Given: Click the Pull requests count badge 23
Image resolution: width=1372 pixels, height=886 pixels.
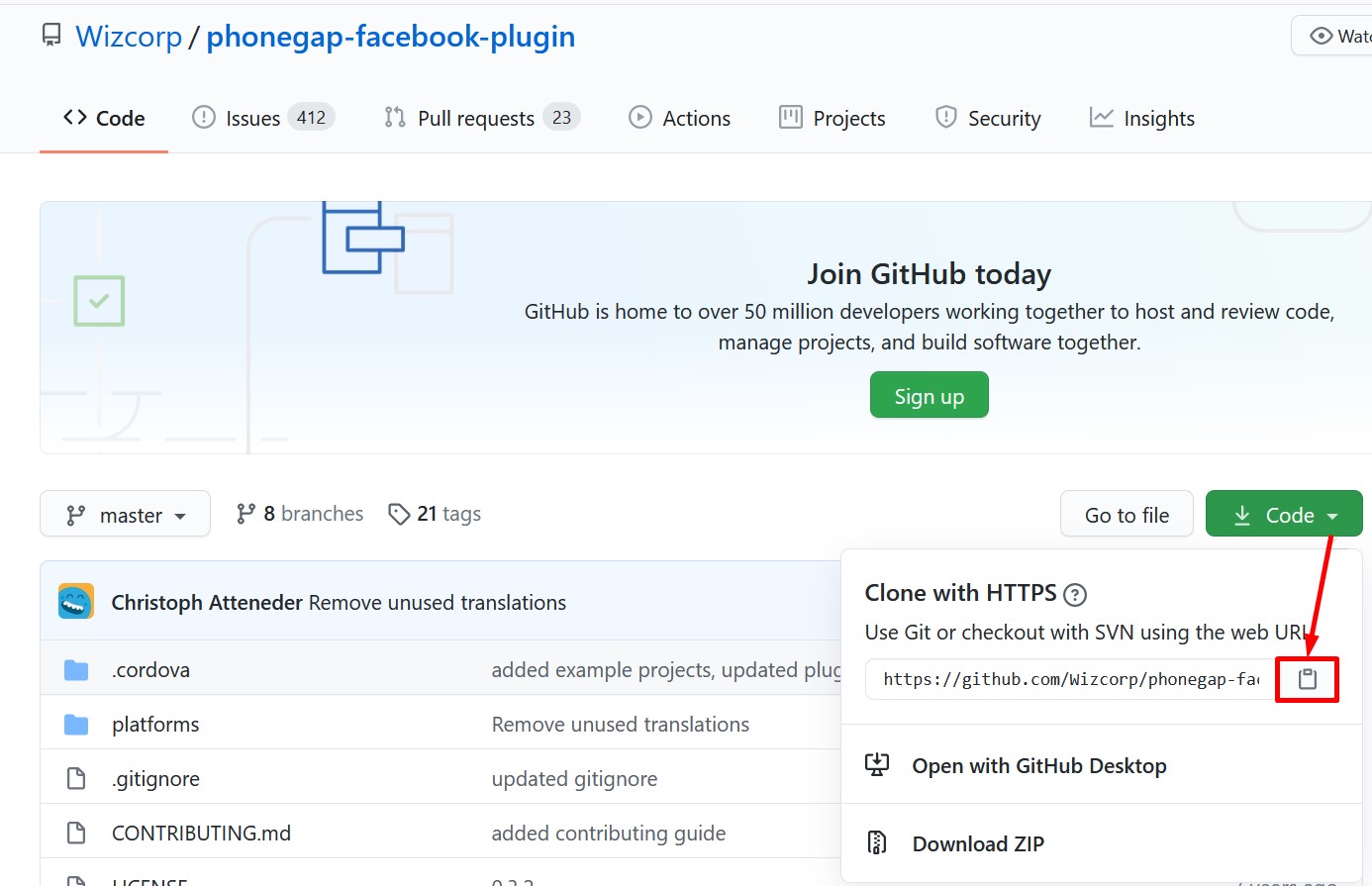Looking at the screenshot, I should pyautogui.click(x=561, y=117).
